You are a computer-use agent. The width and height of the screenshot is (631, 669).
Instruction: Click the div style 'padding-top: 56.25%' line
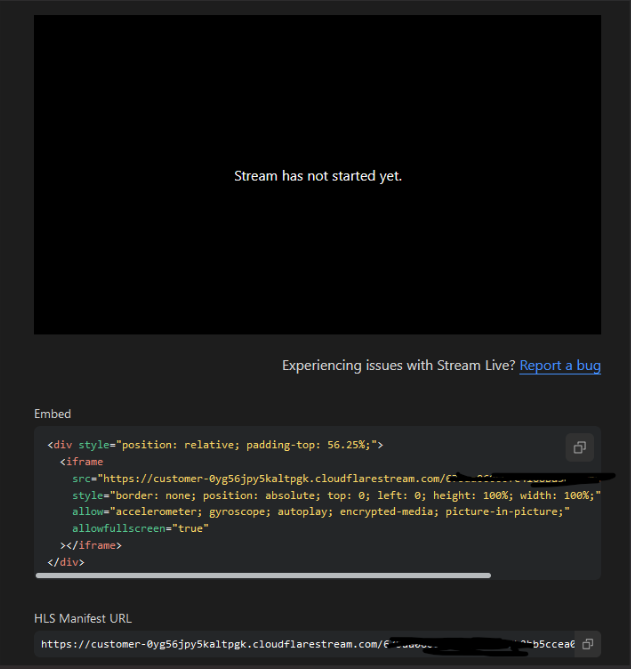click(x=215, y=445)
